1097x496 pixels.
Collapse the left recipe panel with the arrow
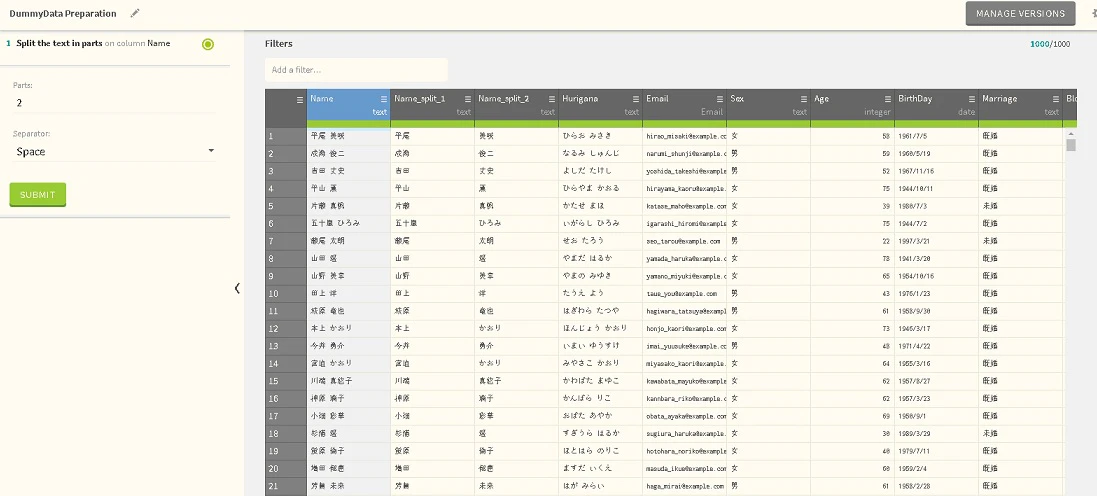pos(237,288)
